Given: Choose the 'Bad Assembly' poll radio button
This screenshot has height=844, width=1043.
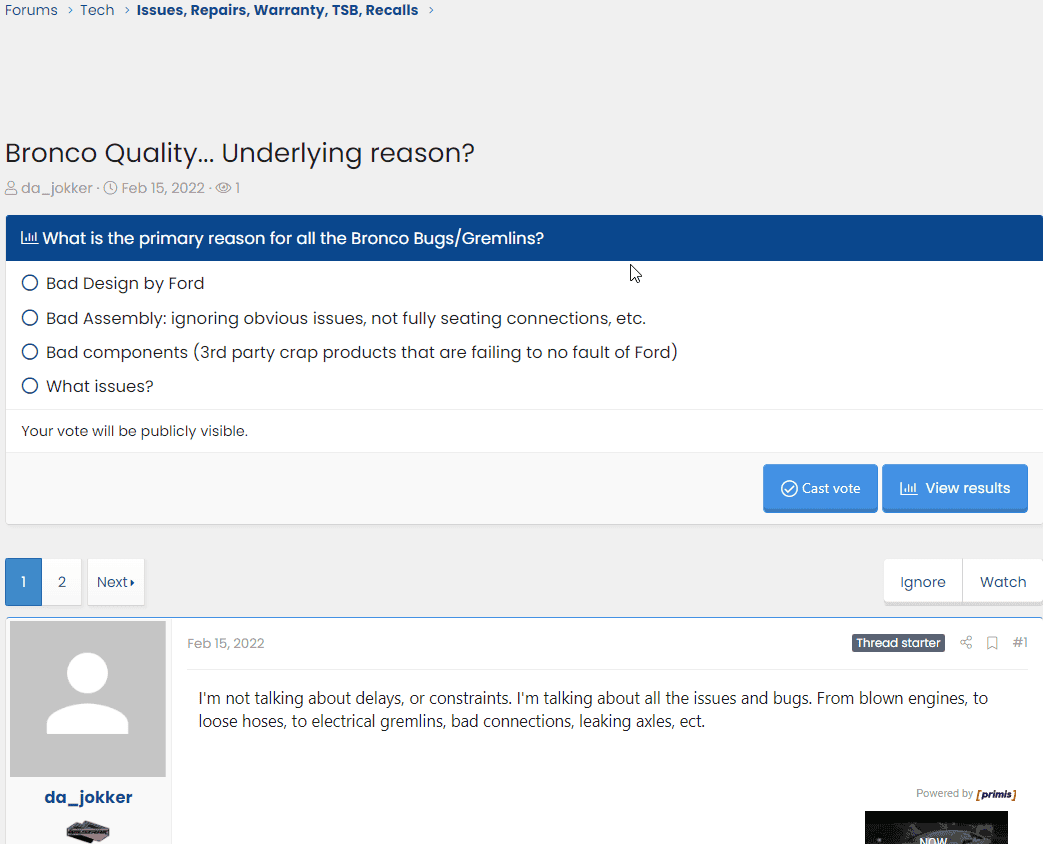Looking at the screenshot, I should (30, 318).
